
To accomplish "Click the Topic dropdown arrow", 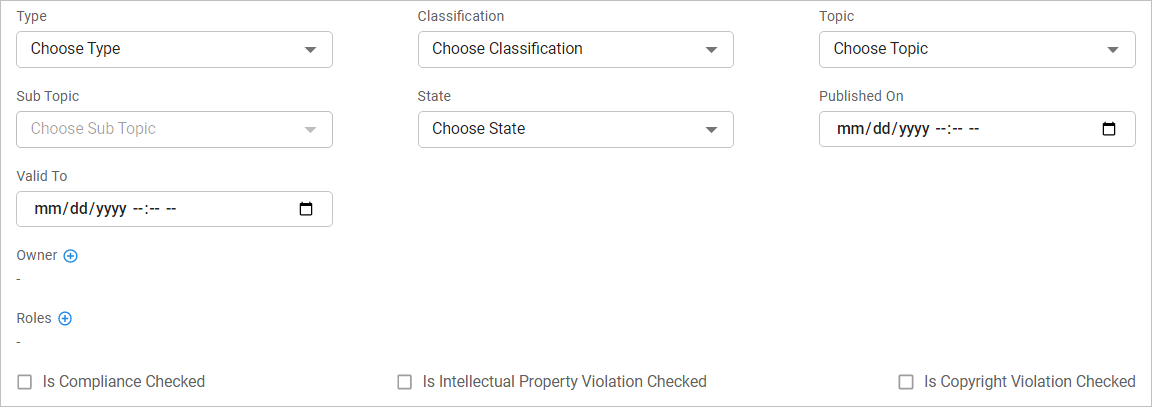I will [1113, 50].
